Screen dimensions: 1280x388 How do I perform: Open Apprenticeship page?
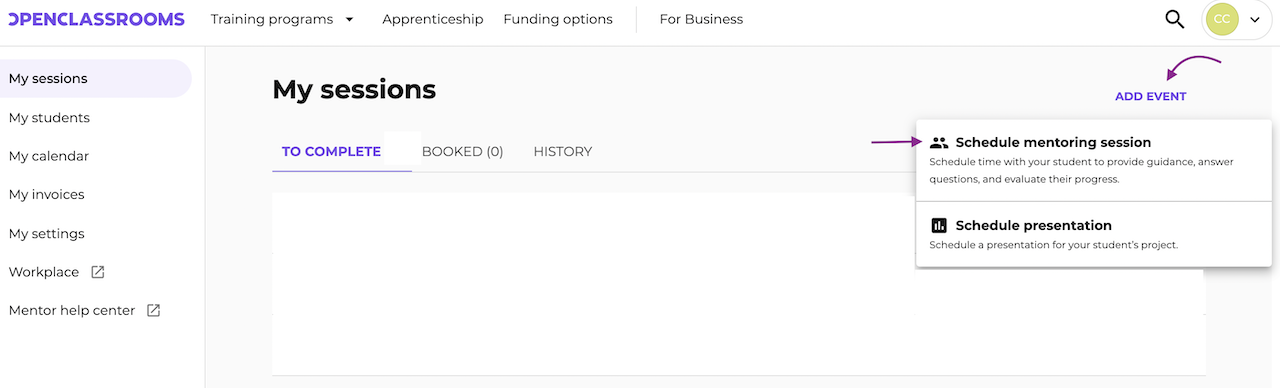click(x=433, y=19)
